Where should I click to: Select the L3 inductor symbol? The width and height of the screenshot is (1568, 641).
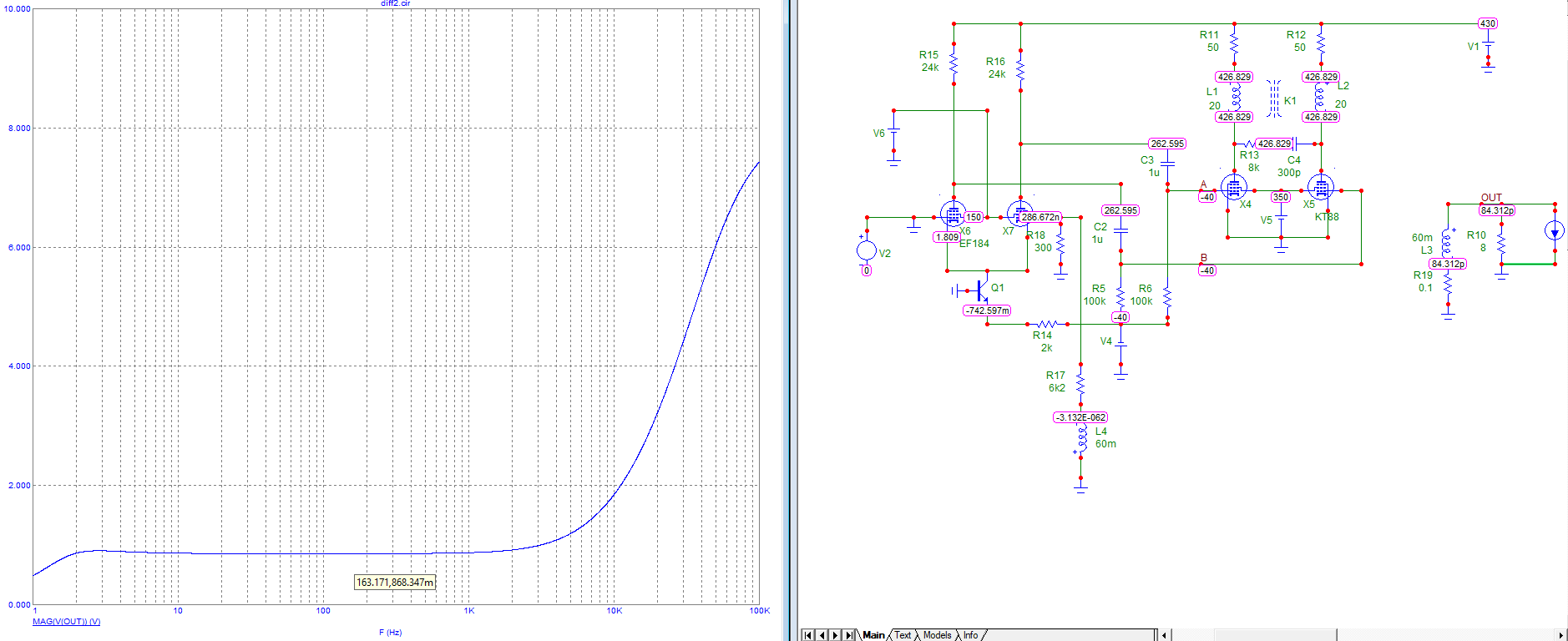[x=1447, y=242]
